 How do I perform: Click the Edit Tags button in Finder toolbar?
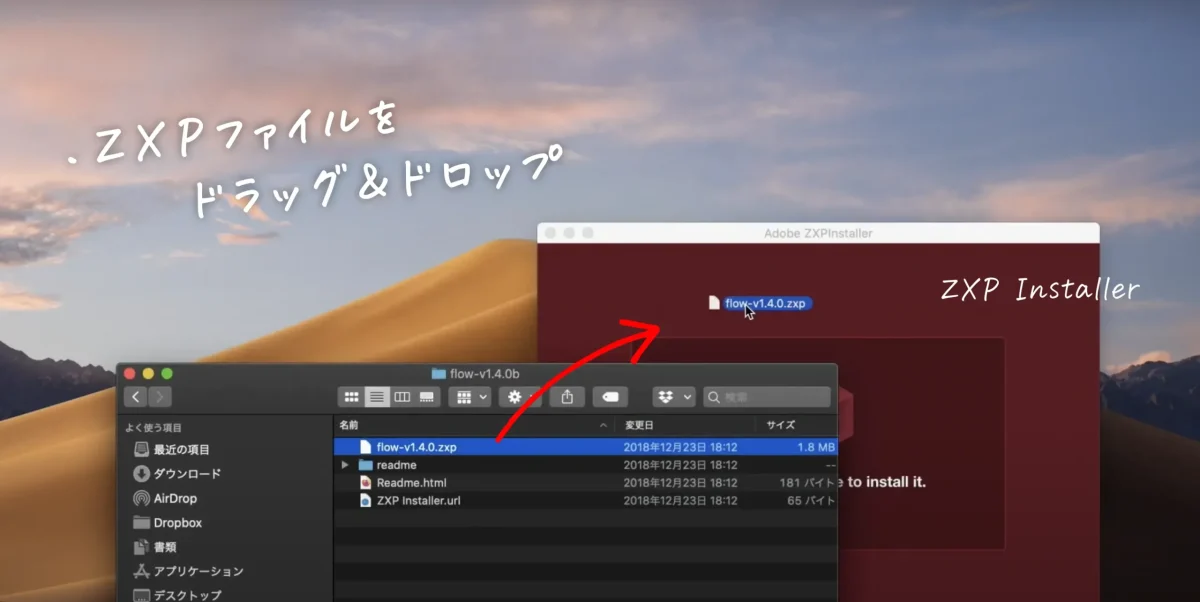(x=610, y=397)
